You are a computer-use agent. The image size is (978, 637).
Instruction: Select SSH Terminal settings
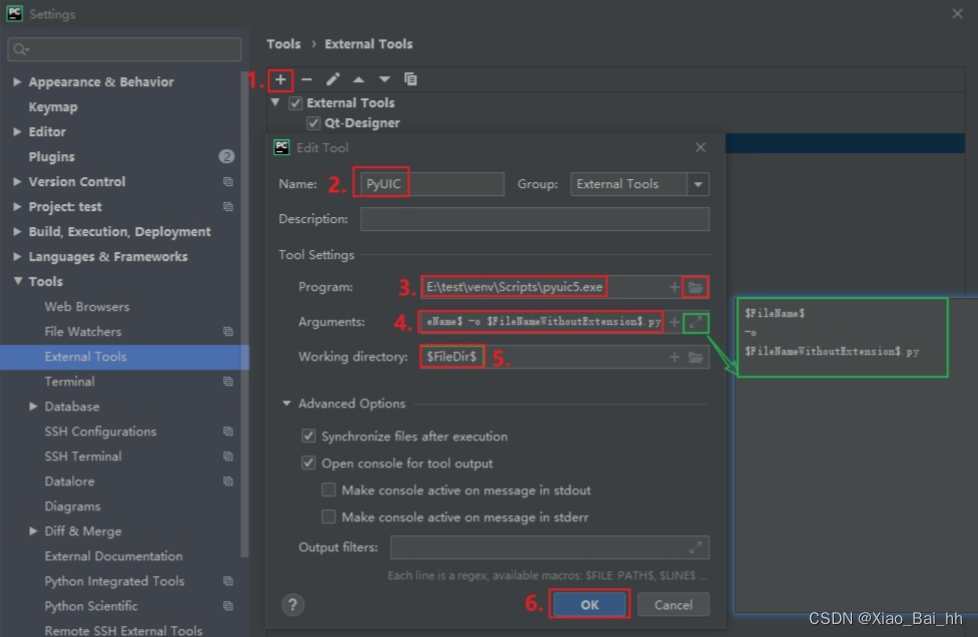tap(83, 456)
